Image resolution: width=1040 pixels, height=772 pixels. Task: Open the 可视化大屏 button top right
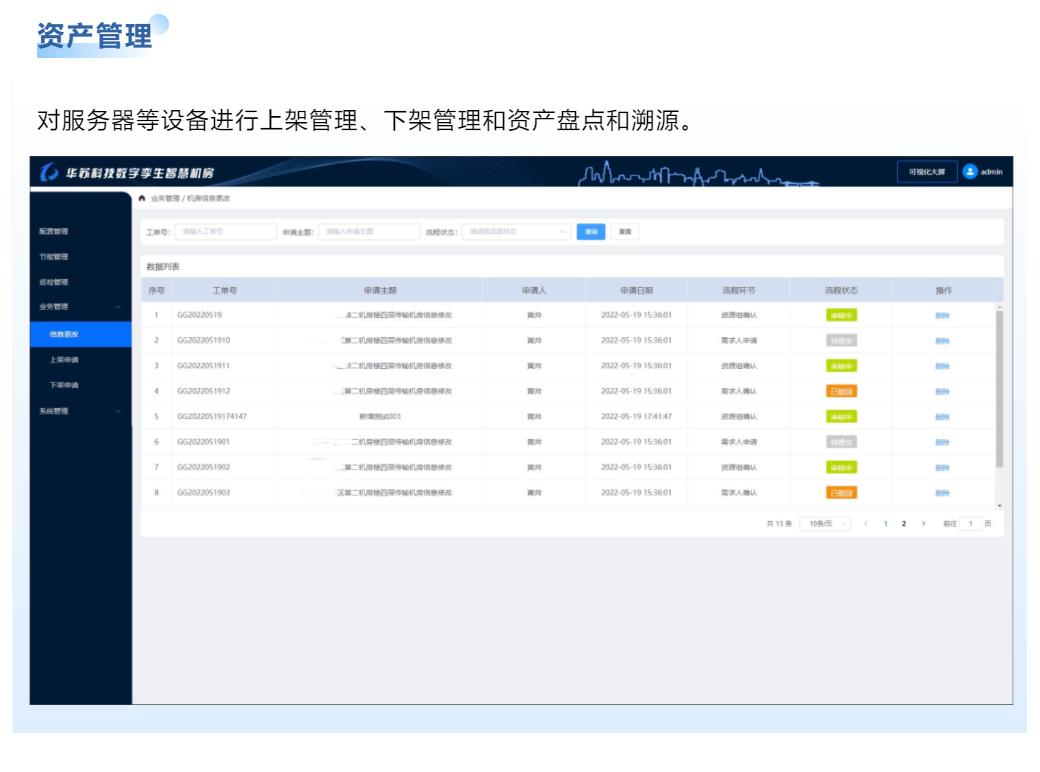point(927,172)
